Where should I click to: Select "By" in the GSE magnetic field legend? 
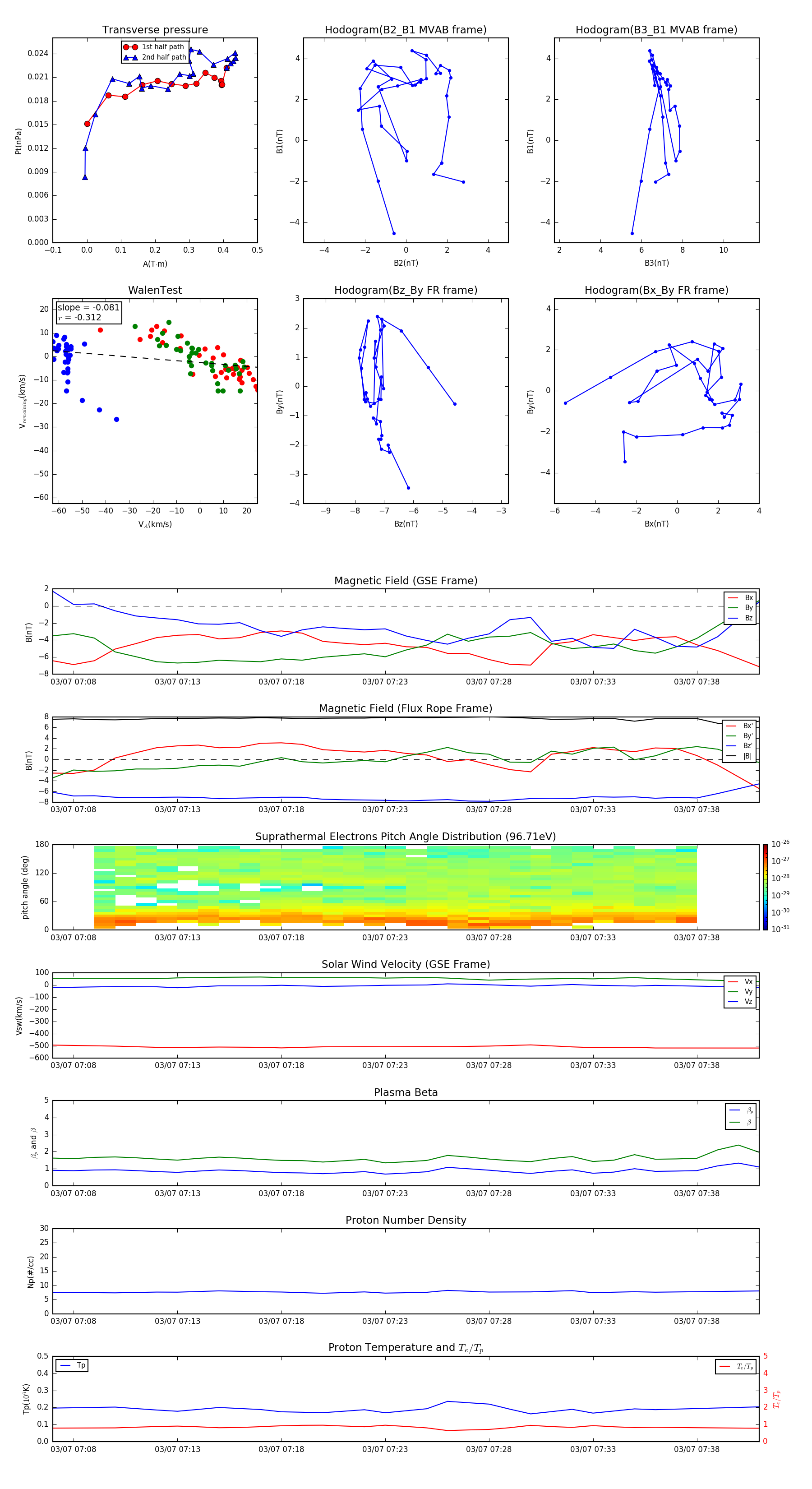[x=741, y=607]
